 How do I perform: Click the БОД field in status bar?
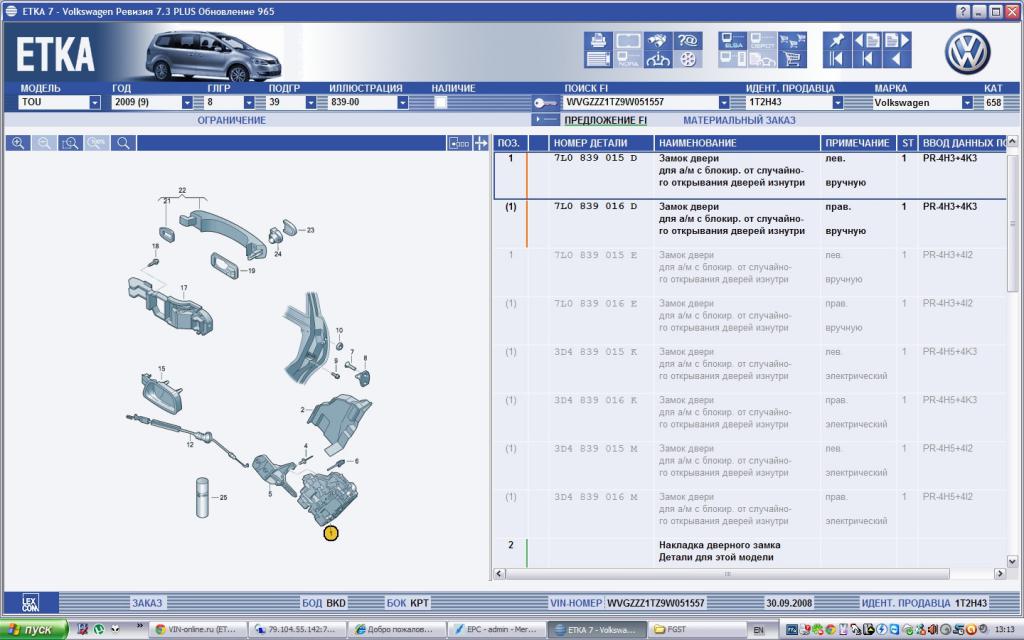click(x=324, y=603)
